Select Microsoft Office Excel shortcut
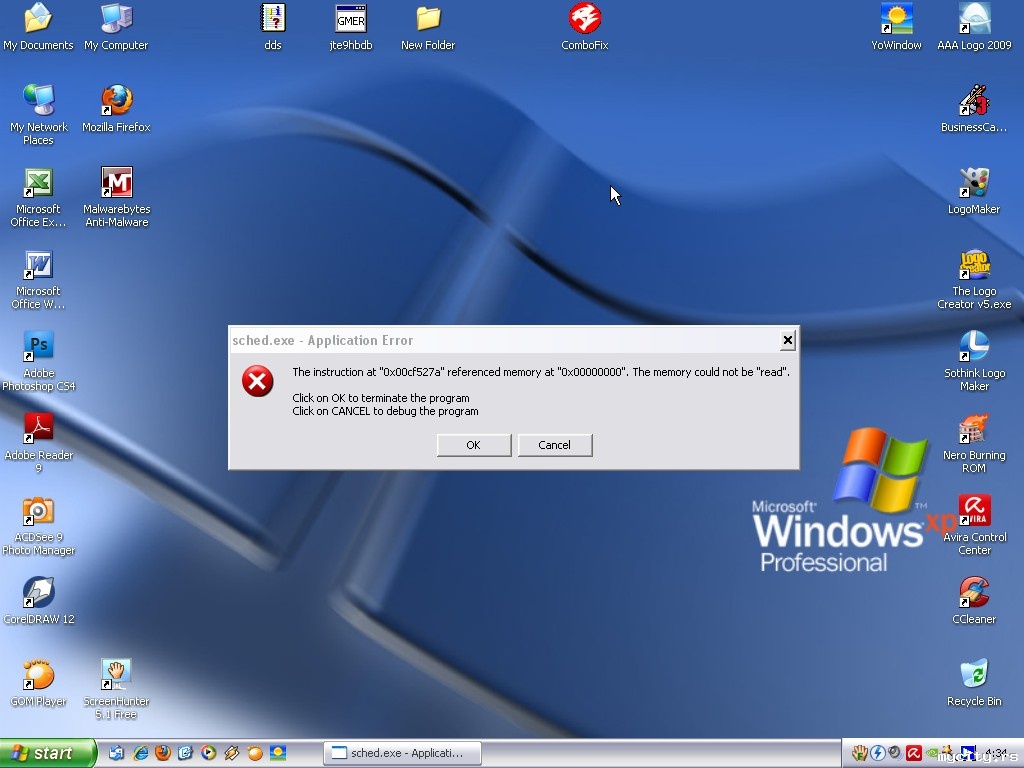 (x=38, y=197)
